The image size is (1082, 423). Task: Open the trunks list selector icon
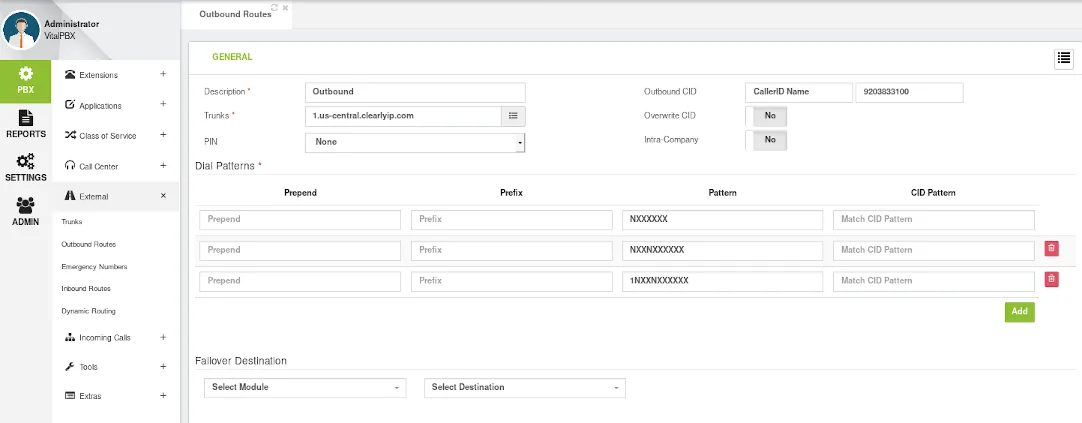(x=513, y=116)
